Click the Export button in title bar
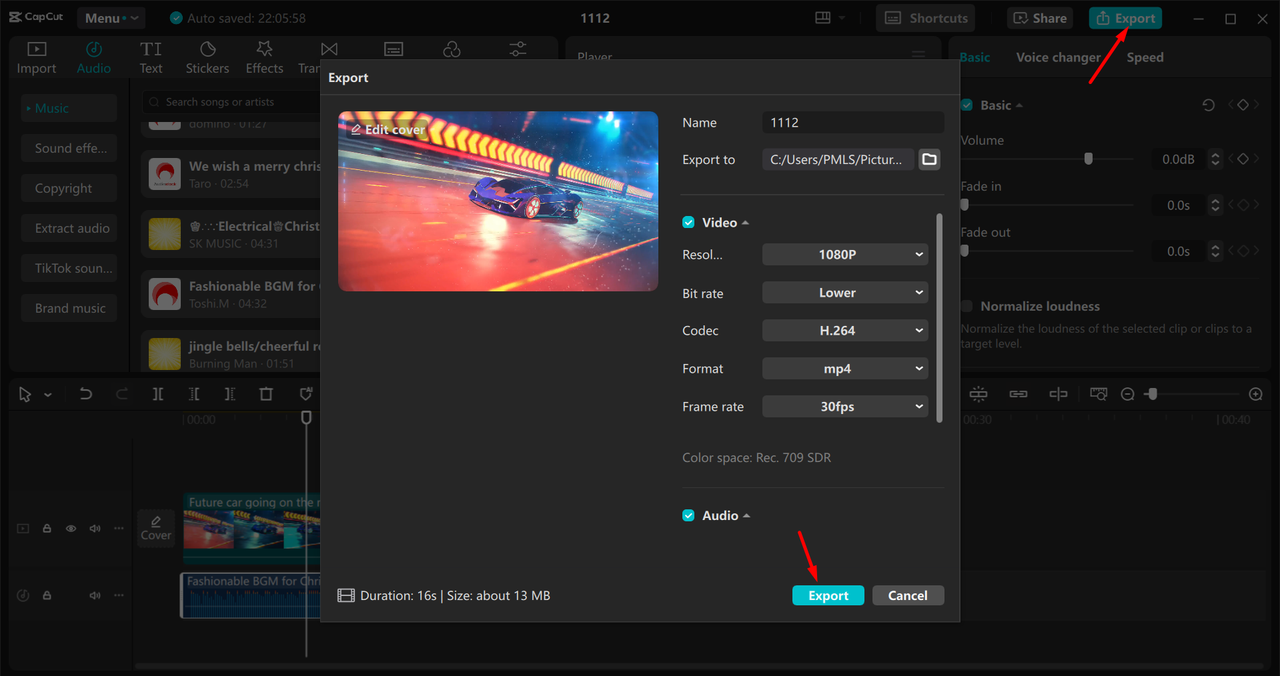This screenshot has height=676, width=1280. pyautogui.click(x=1125, y=18)
